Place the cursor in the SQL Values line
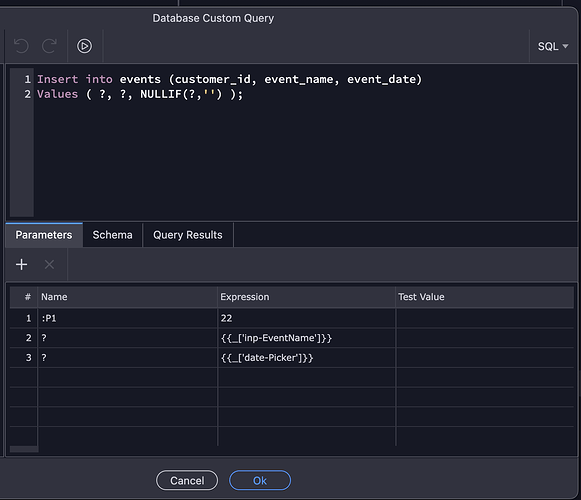This screenshot has height=500, width=581. pos(140,94)
